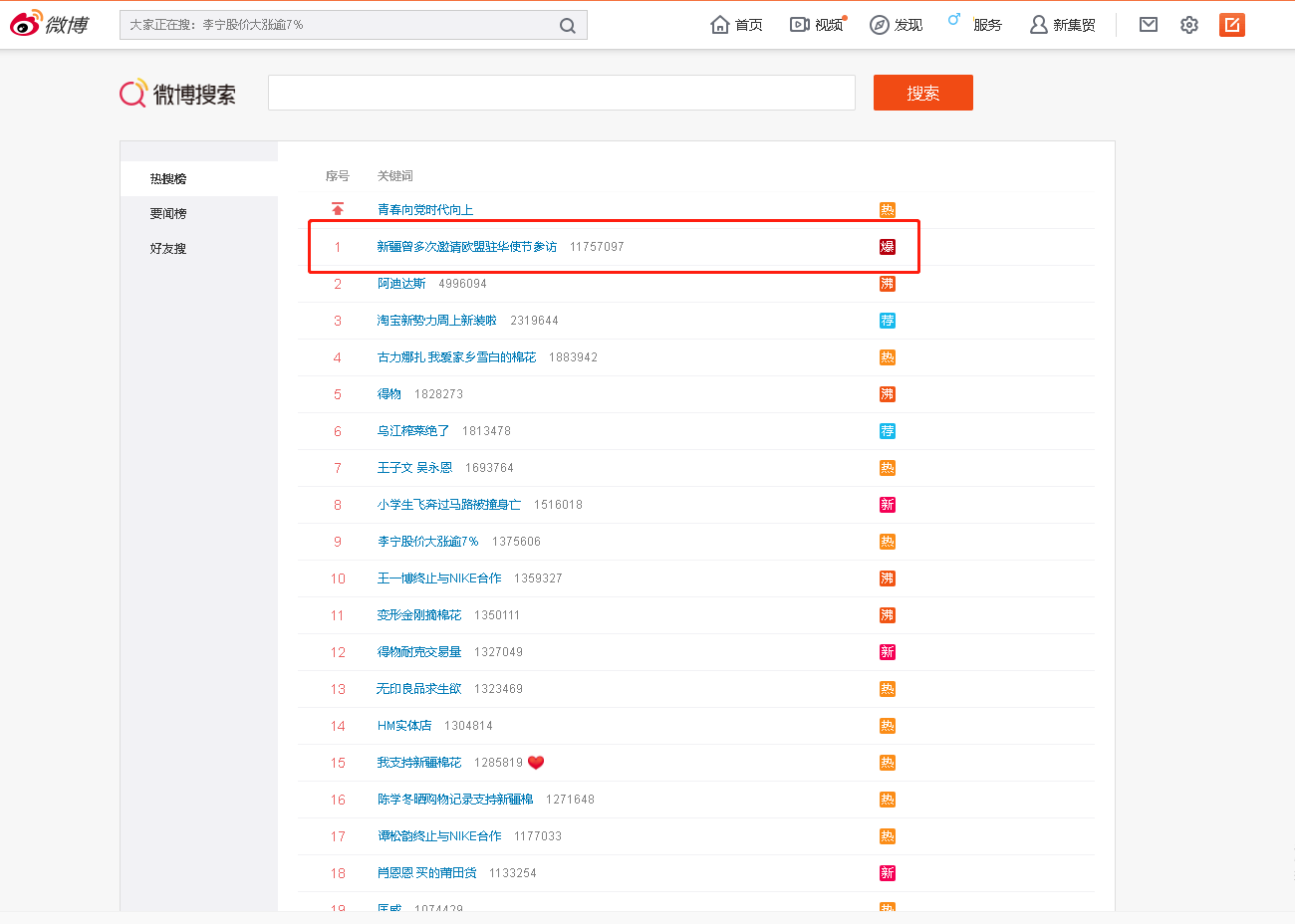Switch to the 要闻榜 tab

click(x=168, y=214)
